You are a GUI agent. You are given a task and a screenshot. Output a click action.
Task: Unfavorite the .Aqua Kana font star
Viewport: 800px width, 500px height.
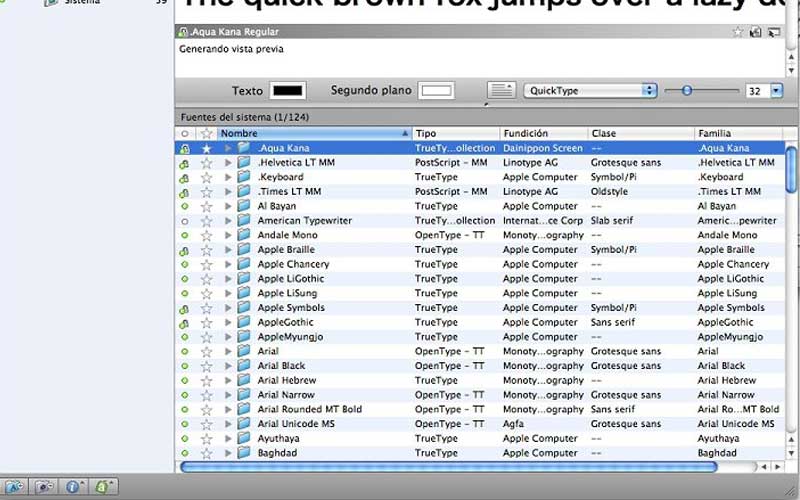click(206, 148)
